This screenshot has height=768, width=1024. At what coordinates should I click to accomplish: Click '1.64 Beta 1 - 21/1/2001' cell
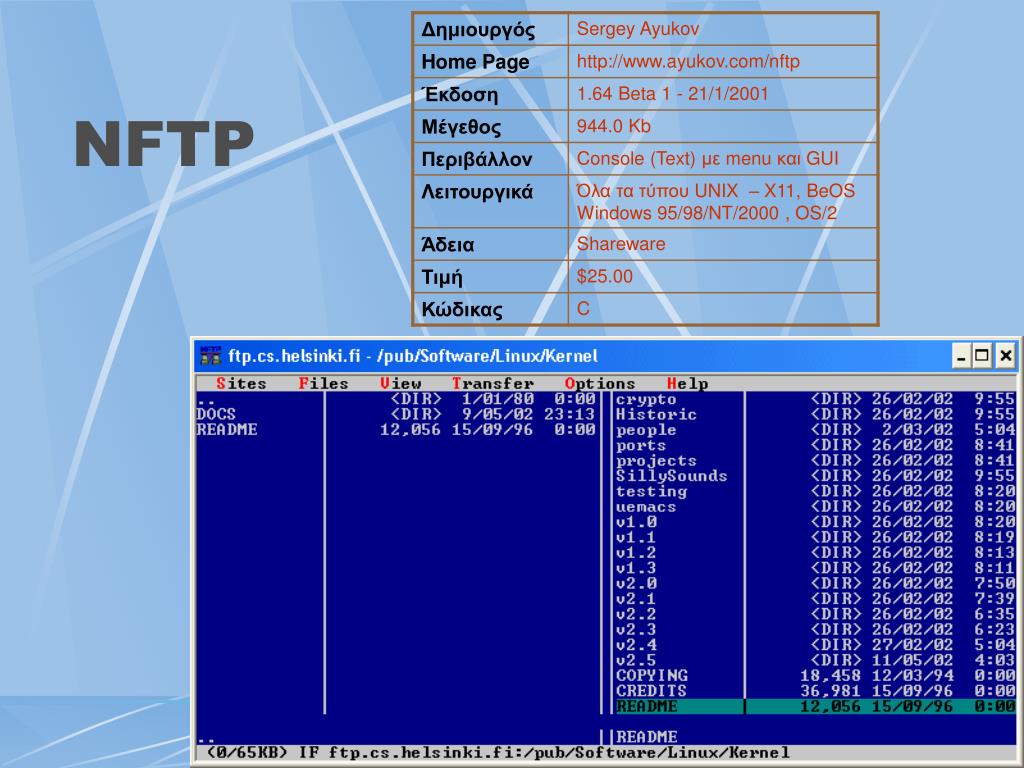pyautogui.click(x=723, y=94)
